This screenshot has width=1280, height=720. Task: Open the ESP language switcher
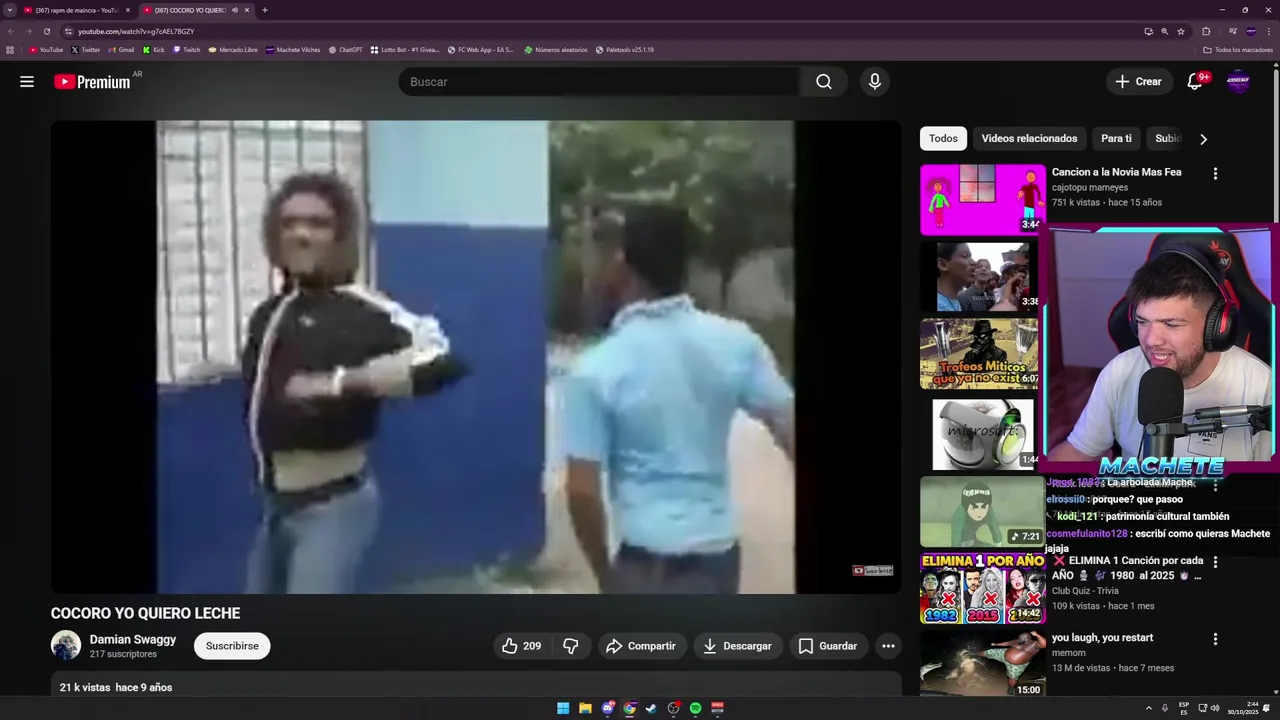[x=1184, y=708]
